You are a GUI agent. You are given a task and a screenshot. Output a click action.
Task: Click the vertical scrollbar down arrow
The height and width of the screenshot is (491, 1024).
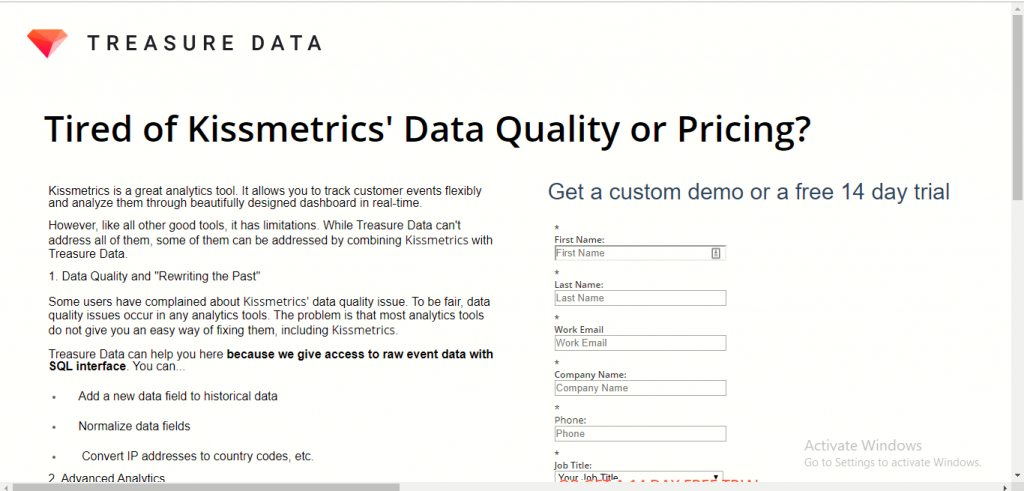(x=1017, y=475)
